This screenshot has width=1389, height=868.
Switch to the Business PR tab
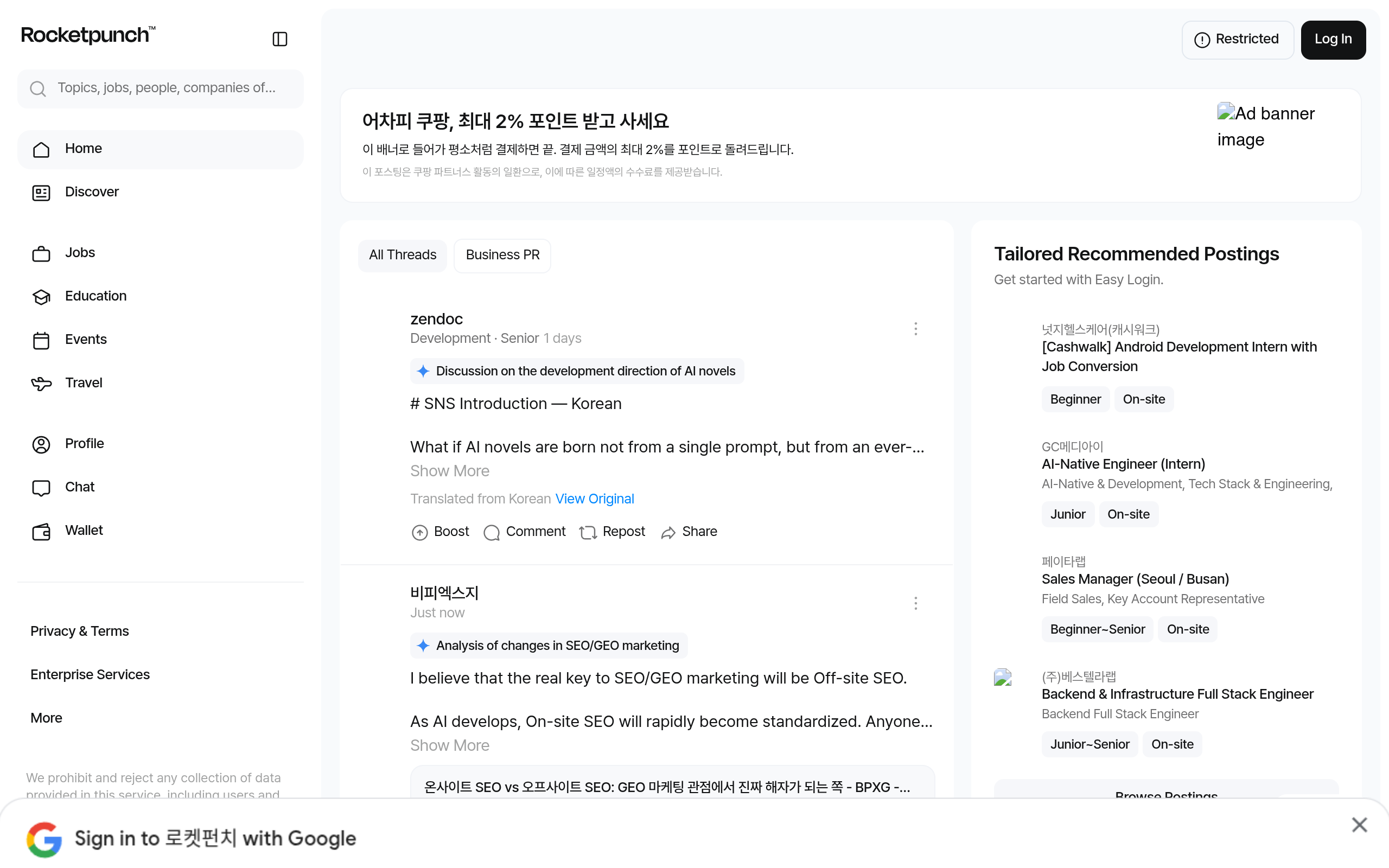tap(502, 256)
